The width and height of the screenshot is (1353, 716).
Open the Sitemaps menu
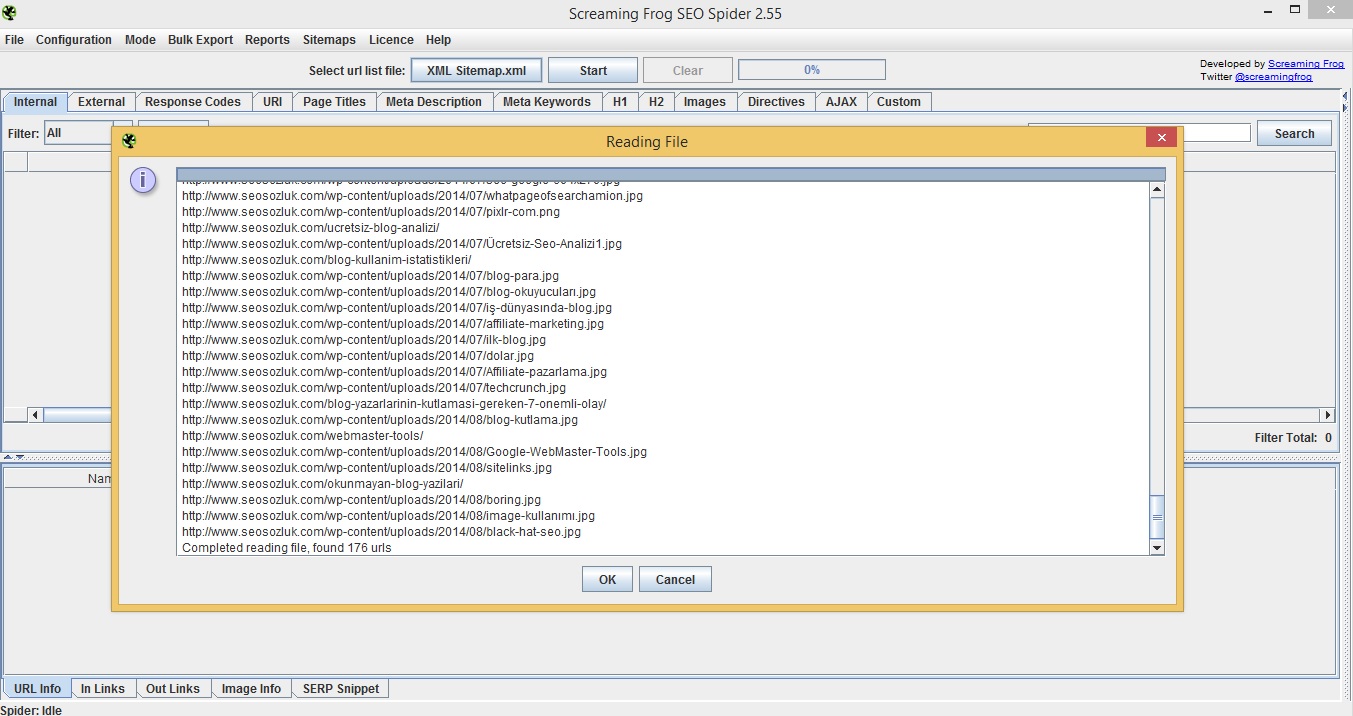pyautogui.click(x=329, y=40)
